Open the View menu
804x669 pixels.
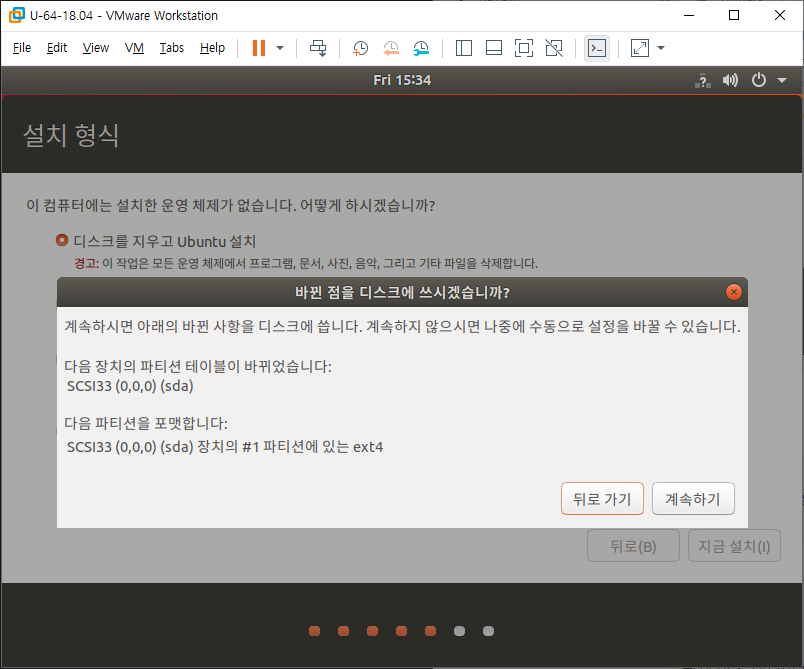[x=95, y=48]
